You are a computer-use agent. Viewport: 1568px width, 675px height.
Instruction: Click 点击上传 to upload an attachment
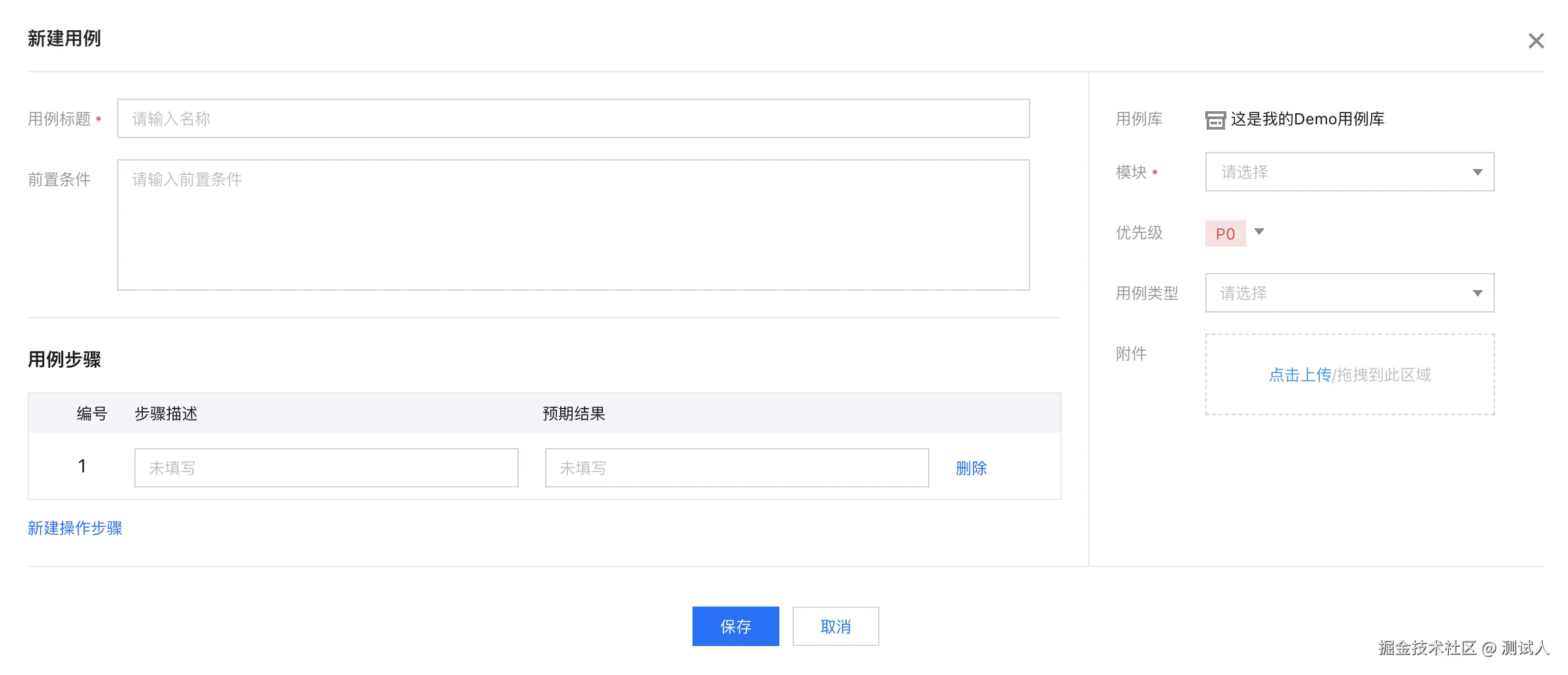pos(1299,375)
